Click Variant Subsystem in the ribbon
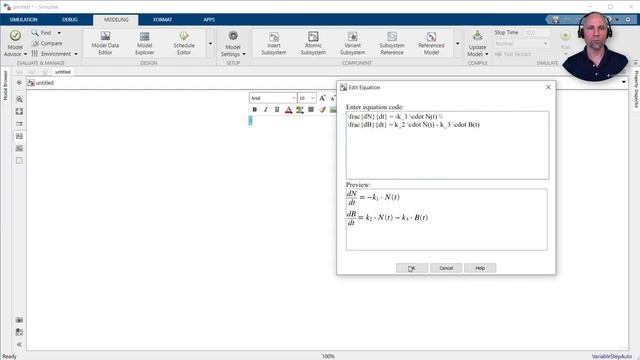 [352, 43]
